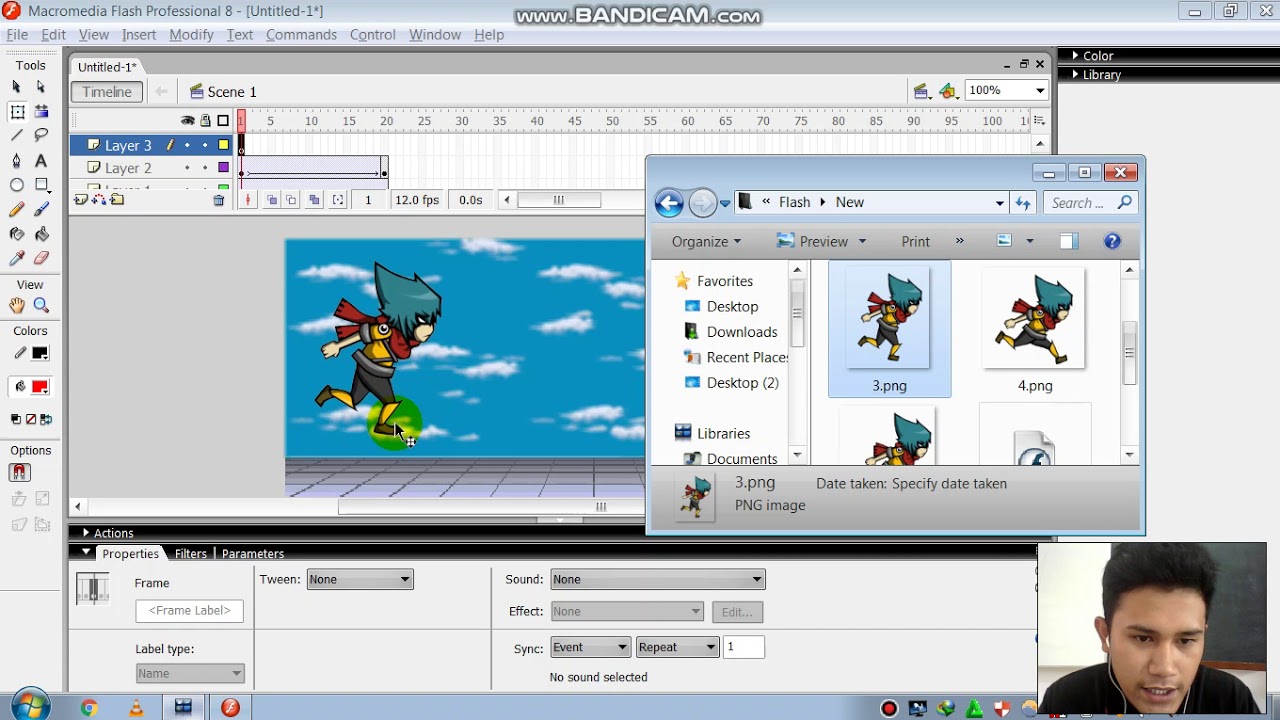Click the Timeline toggle button
The width and height of the screenshot is (1280, 720).
coord(107,91)
